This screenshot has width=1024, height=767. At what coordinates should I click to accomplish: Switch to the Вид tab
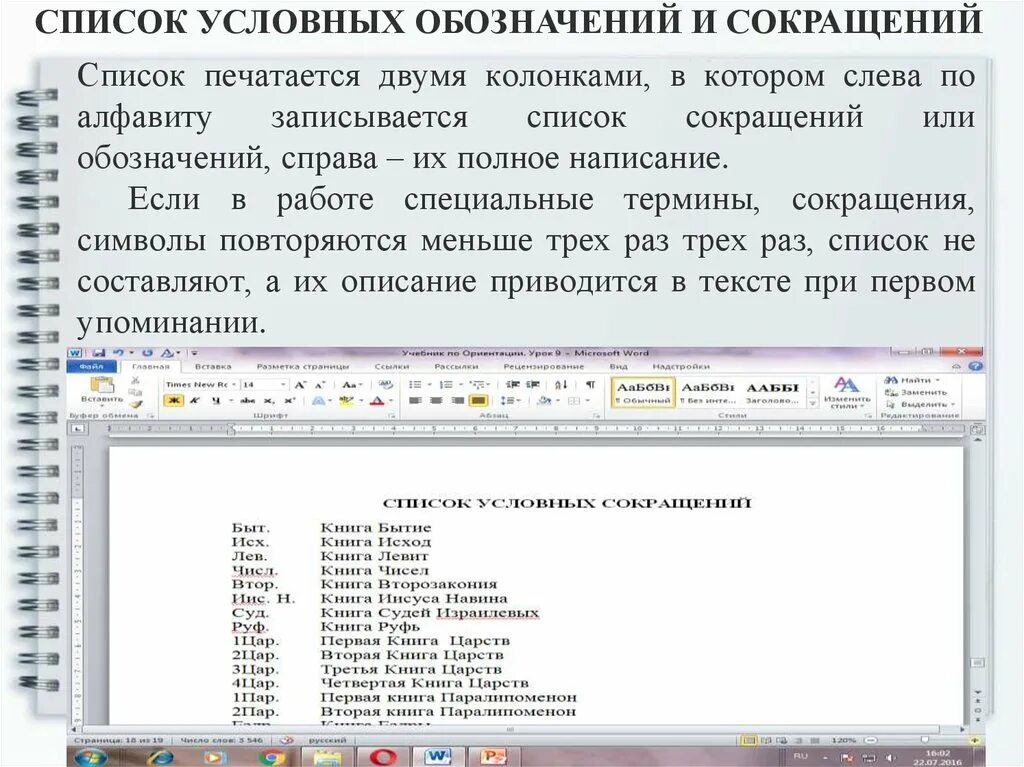tap(618, 367)
